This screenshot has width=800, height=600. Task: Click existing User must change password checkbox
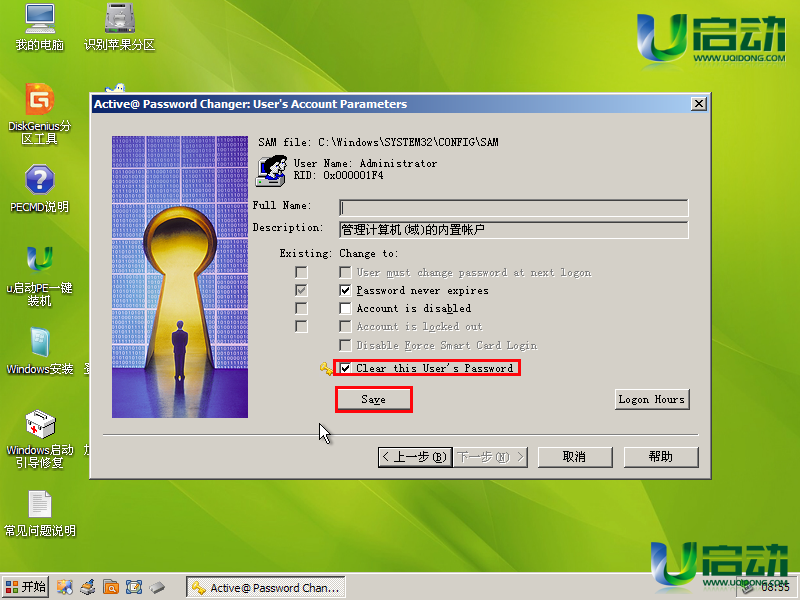302,272
